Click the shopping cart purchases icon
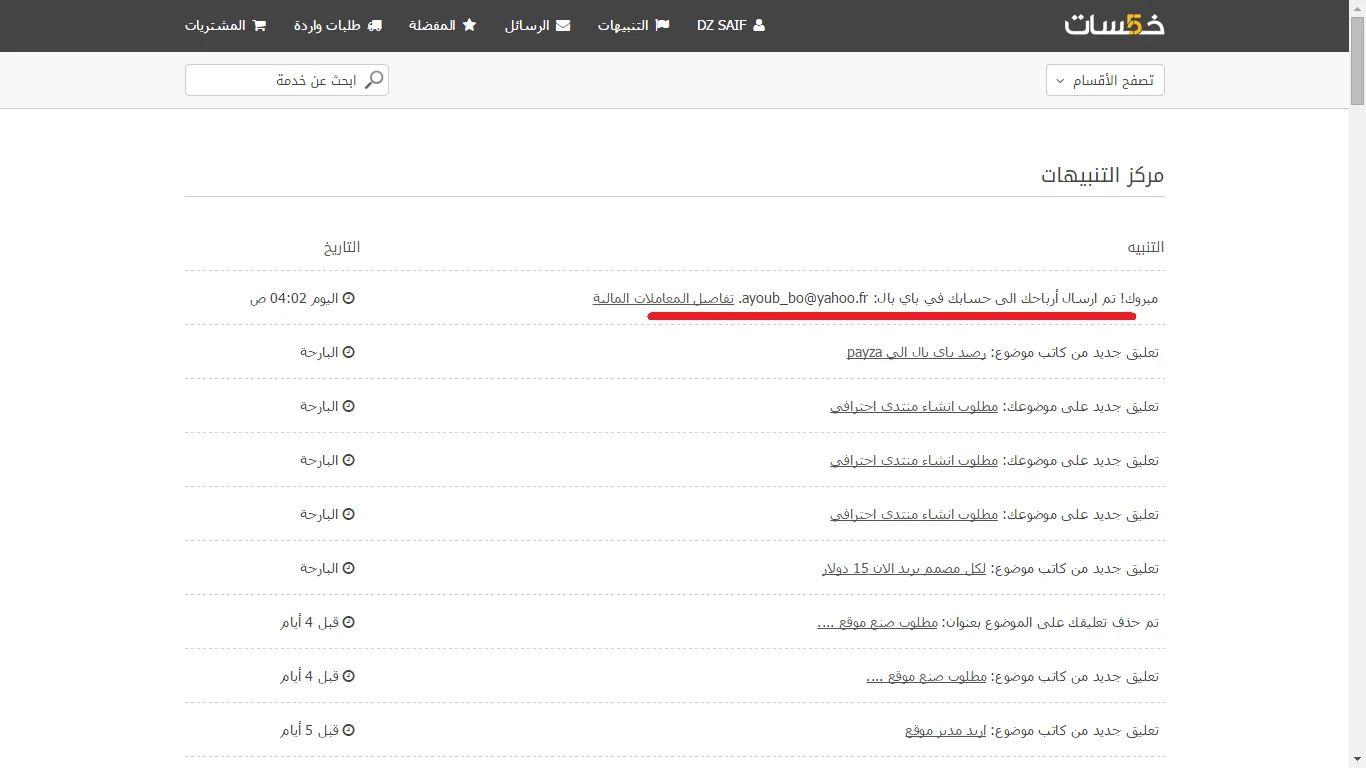1366x768 pixels. click(x=260, y=26)
